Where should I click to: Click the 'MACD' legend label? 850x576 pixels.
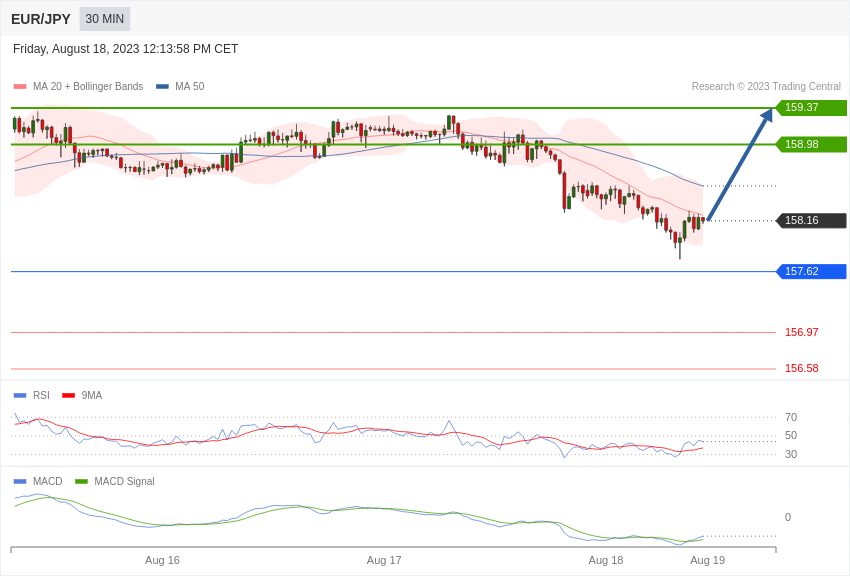point(48,481)
